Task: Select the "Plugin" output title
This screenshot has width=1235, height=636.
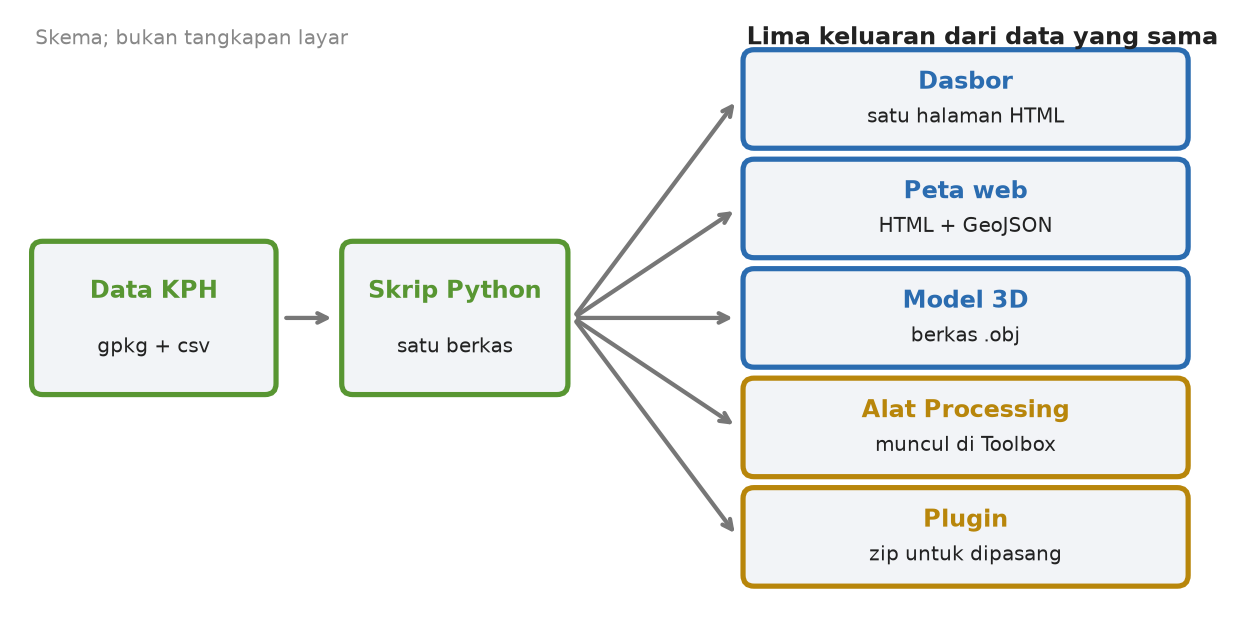Action: (965, 519)
